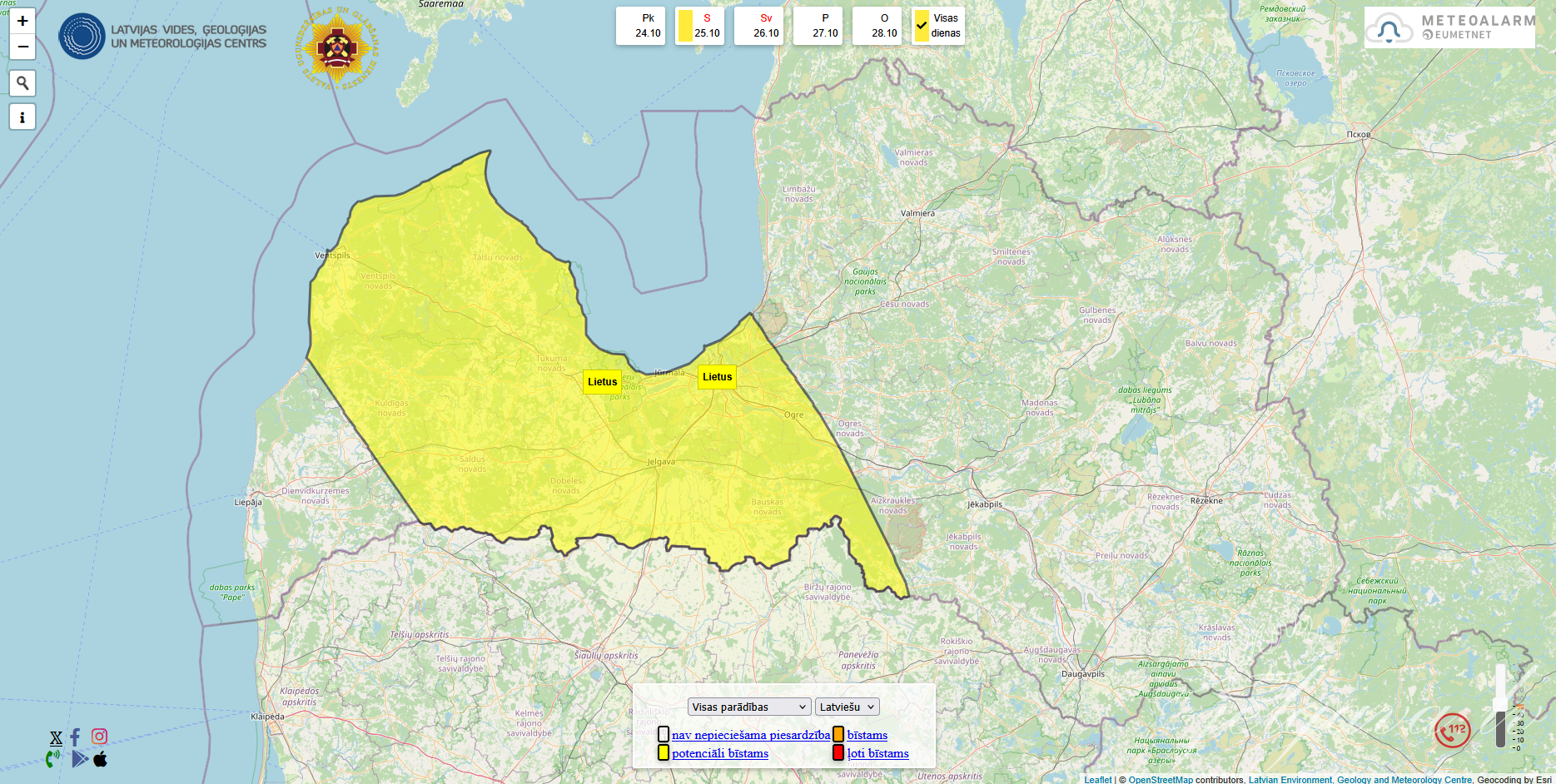Switch to the Sv 26.10 day tab

(x=765, y=26)
